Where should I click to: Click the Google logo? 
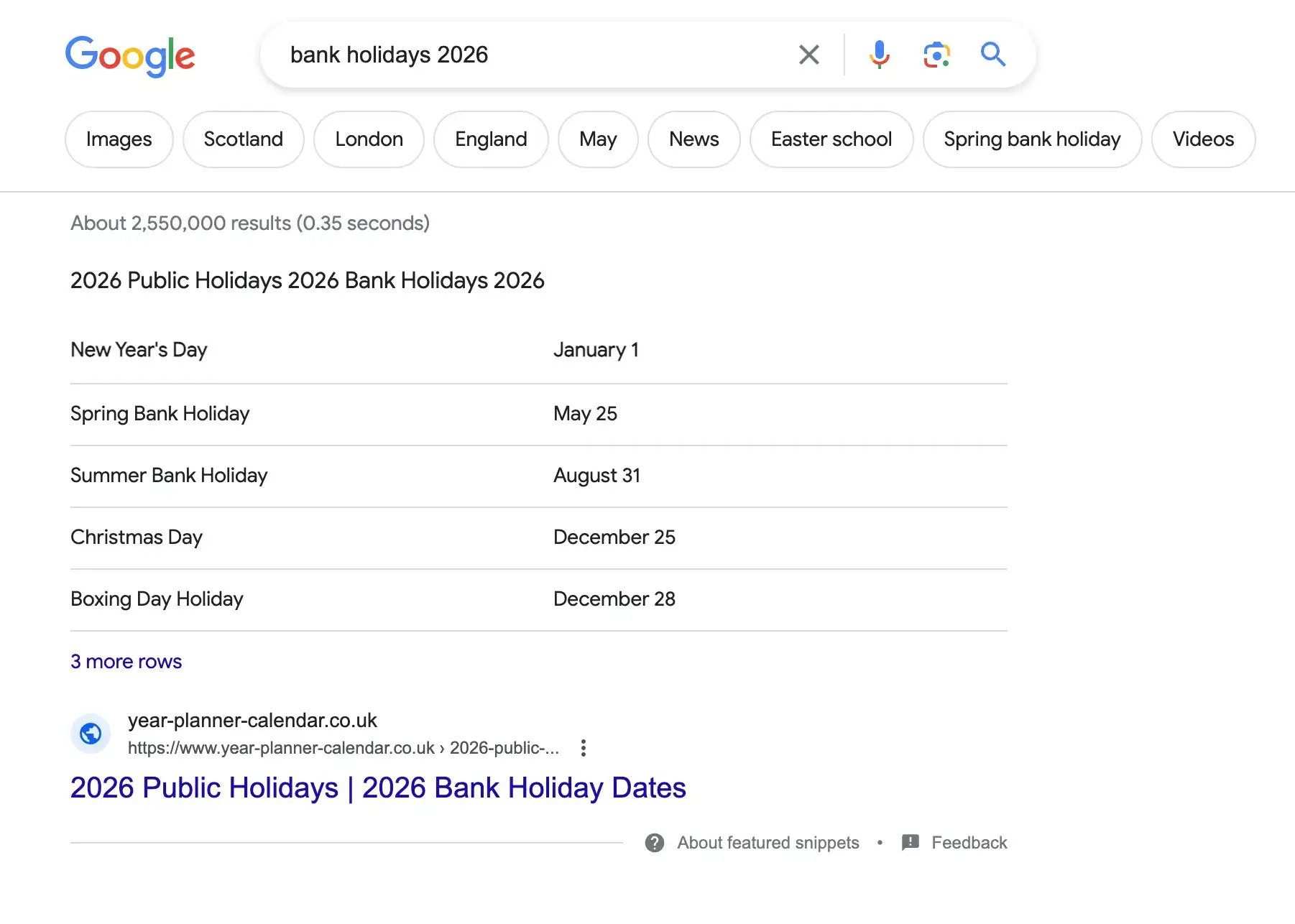pos(130,55)
